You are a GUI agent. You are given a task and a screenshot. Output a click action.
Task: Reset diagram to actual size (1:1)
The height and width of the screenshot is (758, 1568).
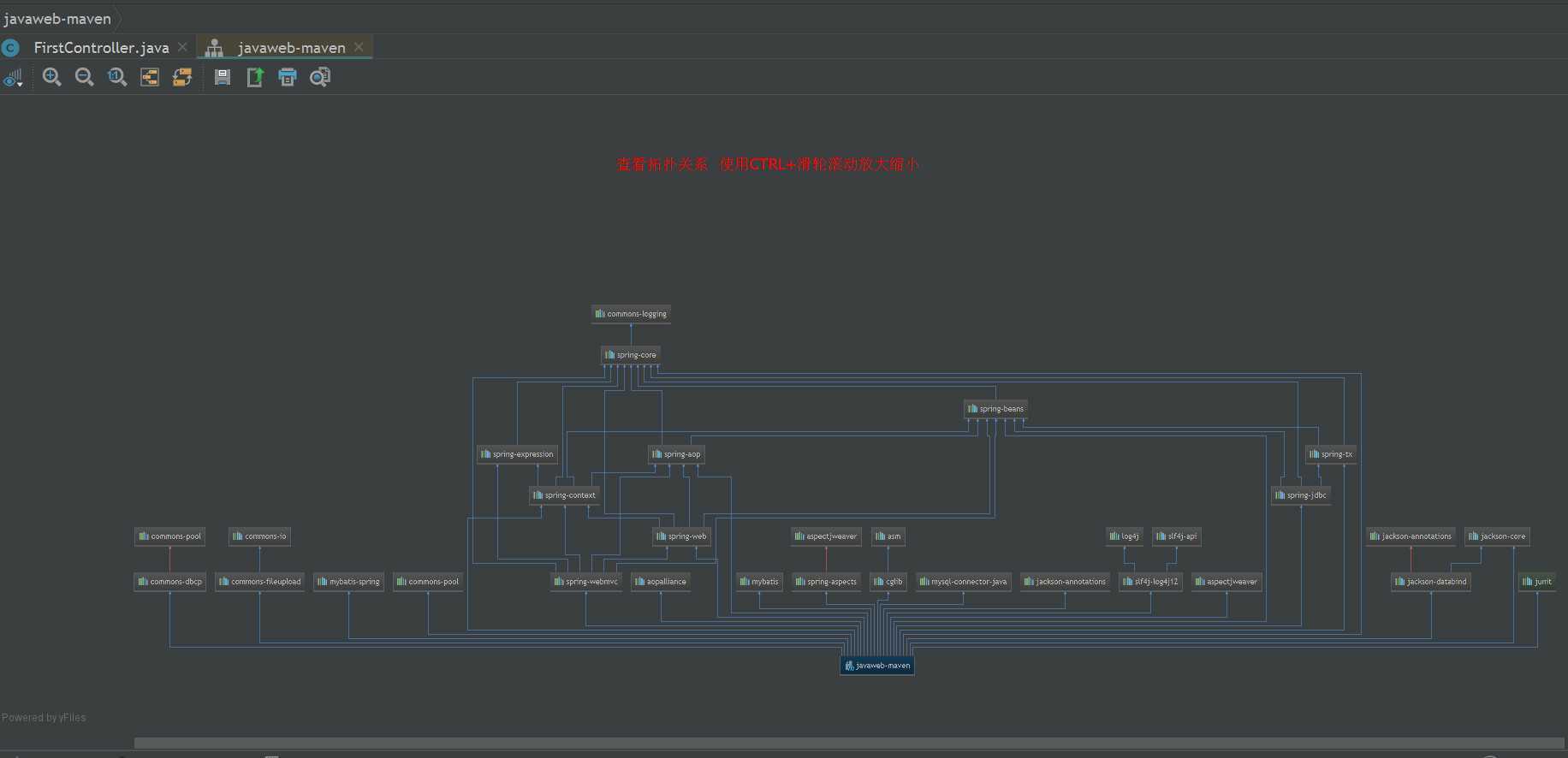coord(117,77)
